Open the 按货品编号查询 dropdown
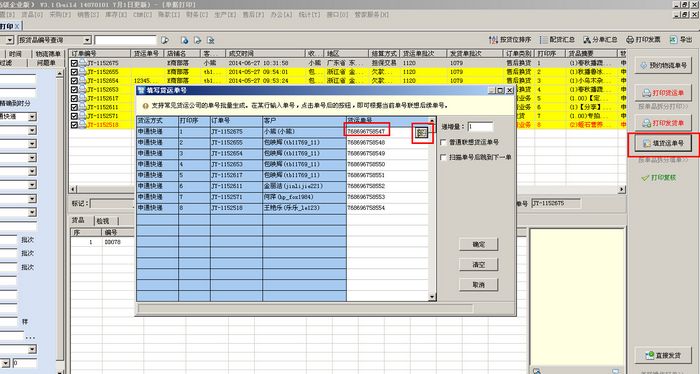The width and height of the screenshot is (700, 374). (x=87, y=40)
